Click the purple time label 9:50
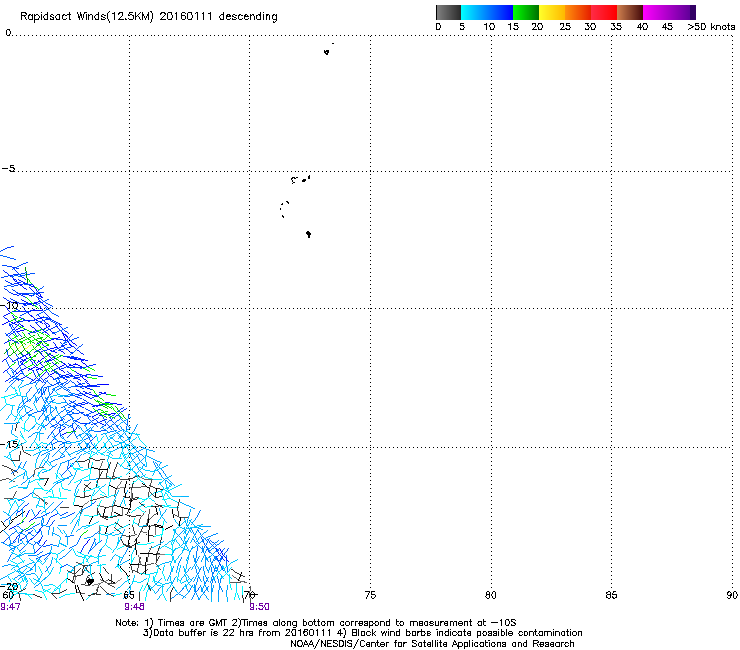Image resolution: width=740 pixels, height=650 pixels. click(260, 607)
